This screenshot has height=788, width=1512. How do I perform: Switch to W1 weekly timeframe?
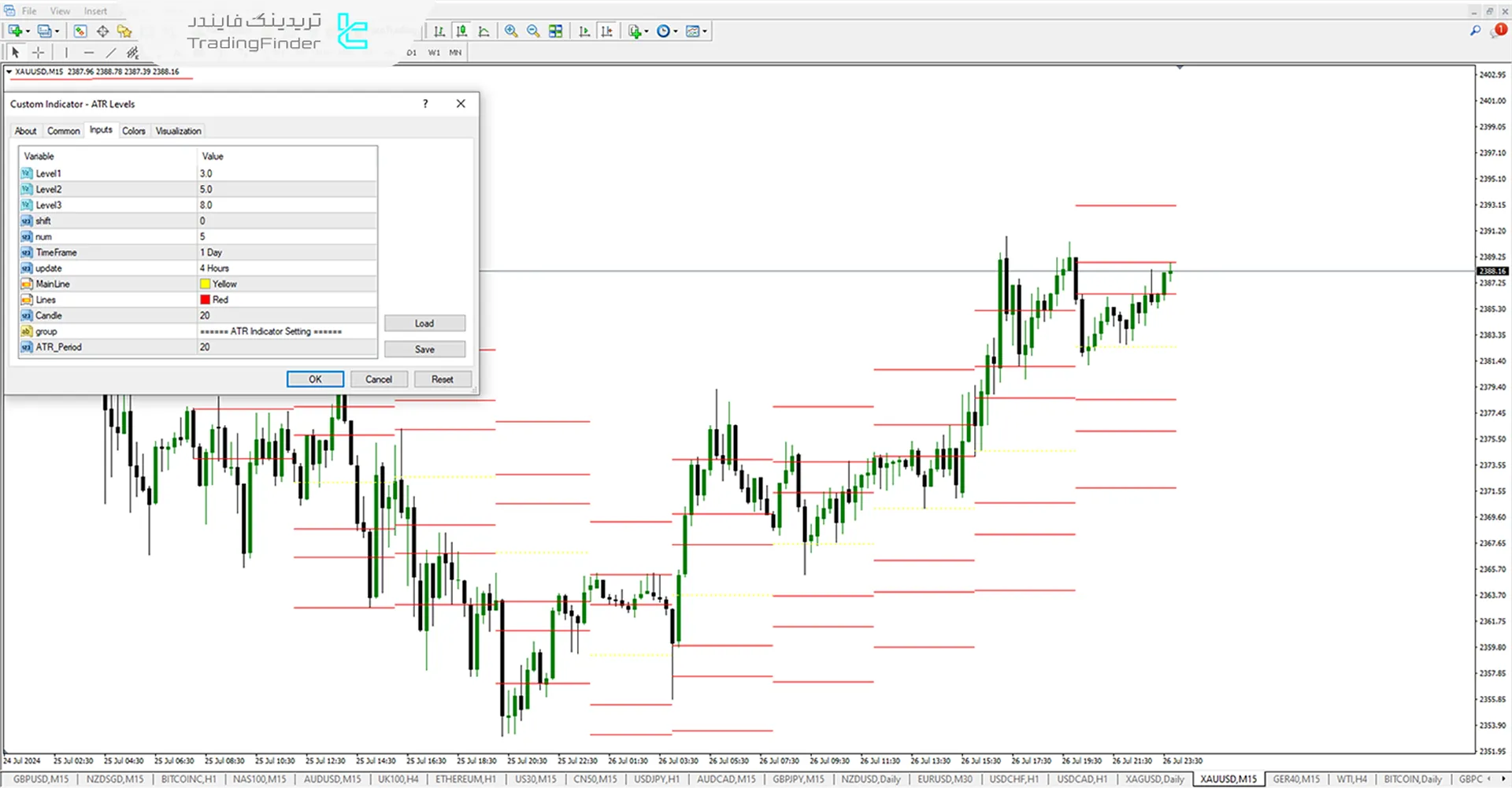pyautogui.click(x=434, y=53)
